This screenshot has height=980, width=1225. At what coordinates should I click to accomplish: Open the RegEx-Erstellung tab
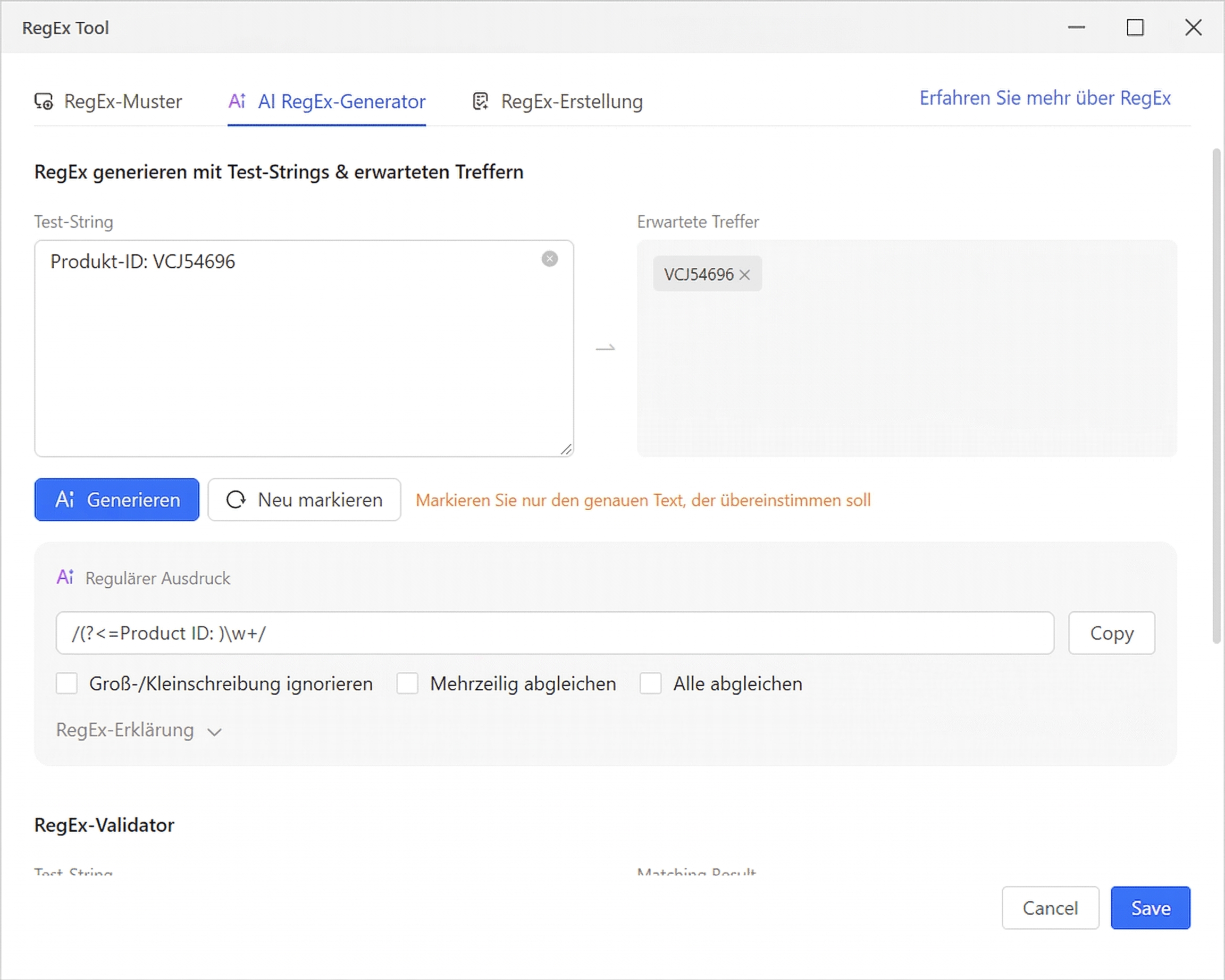[x=571, y=102]
